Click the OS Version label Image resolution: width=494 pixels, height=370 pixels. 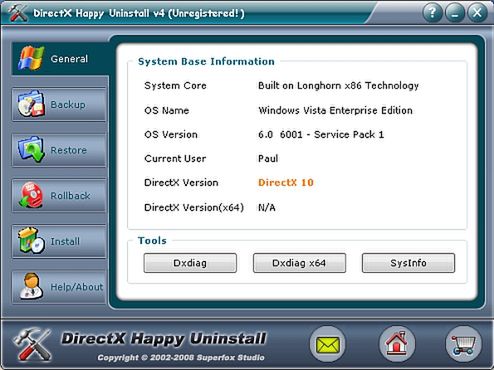click(171, 135)
